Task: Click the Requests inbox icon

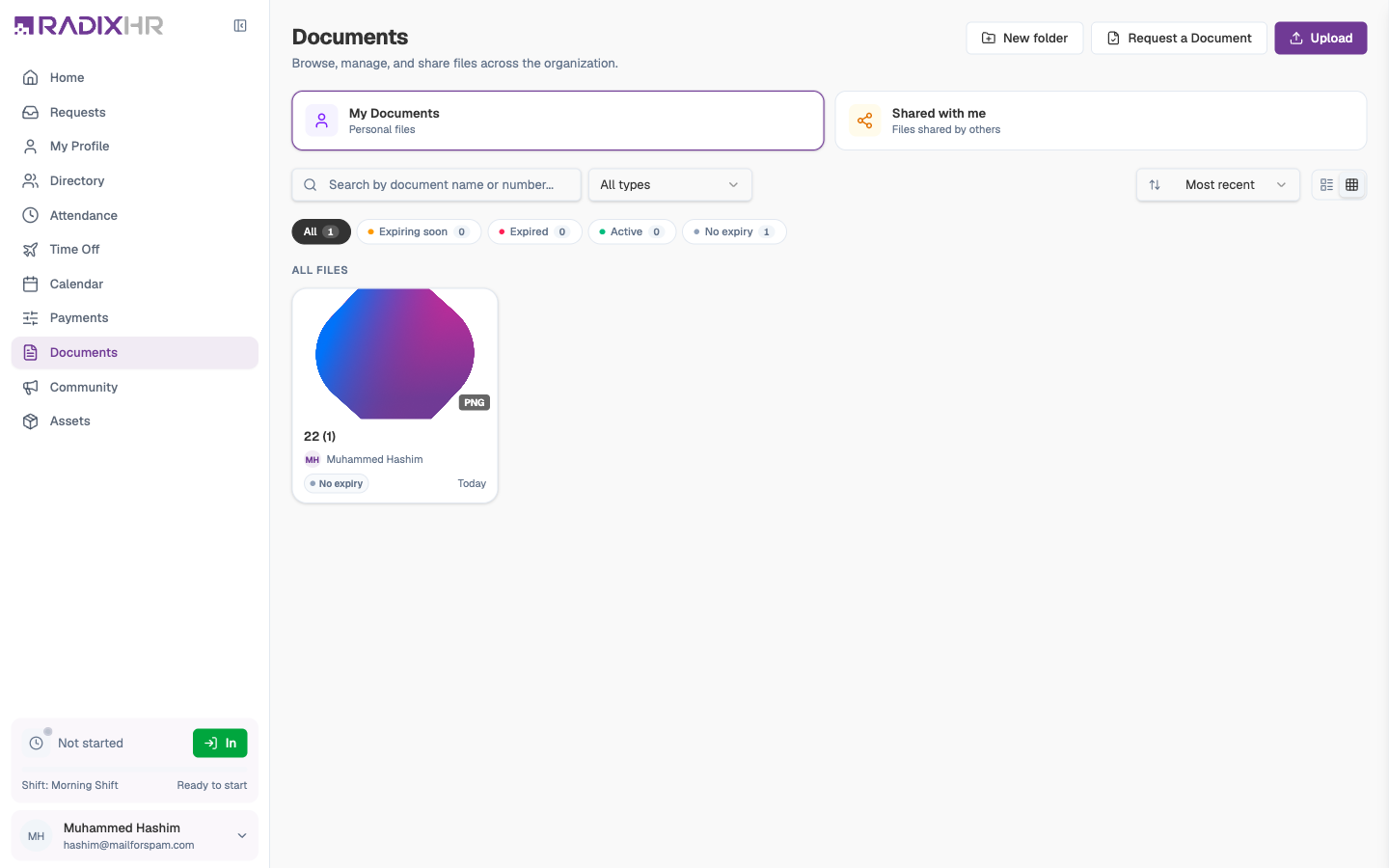Action: coord(31,112)
